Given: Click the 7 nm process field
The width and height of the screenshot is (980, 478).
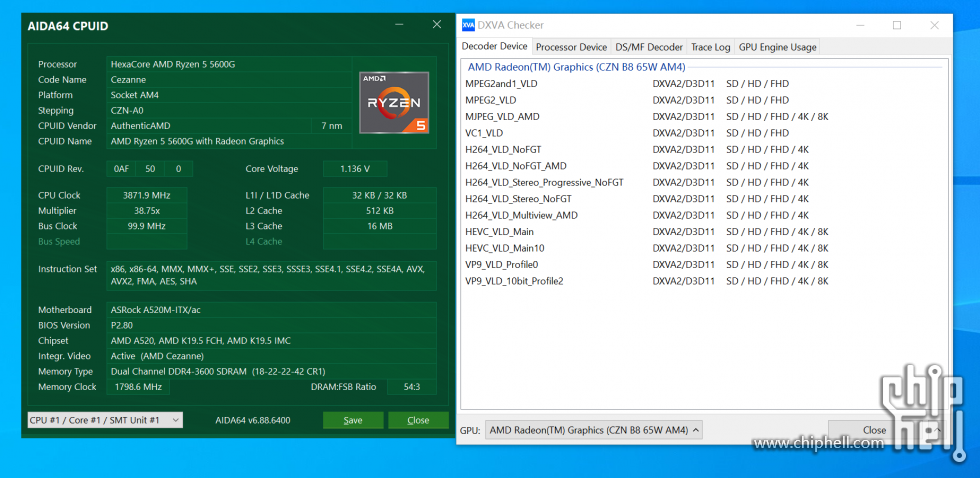Looking at the screenshot, I should [332, 126].
